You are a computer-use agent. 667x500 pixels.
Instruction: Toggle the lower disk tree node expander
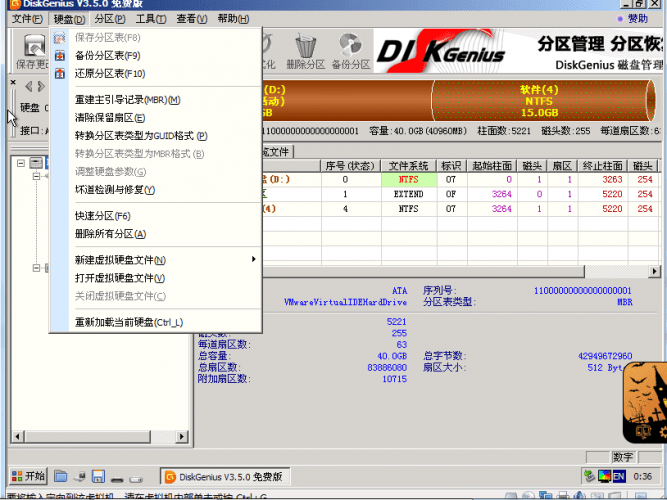[37, 268]
